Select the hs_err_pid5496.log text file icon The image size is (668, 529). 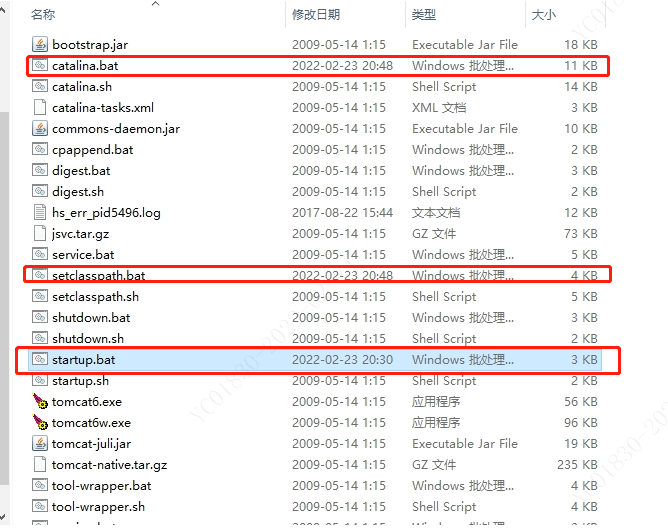click(x=40, y=212)
